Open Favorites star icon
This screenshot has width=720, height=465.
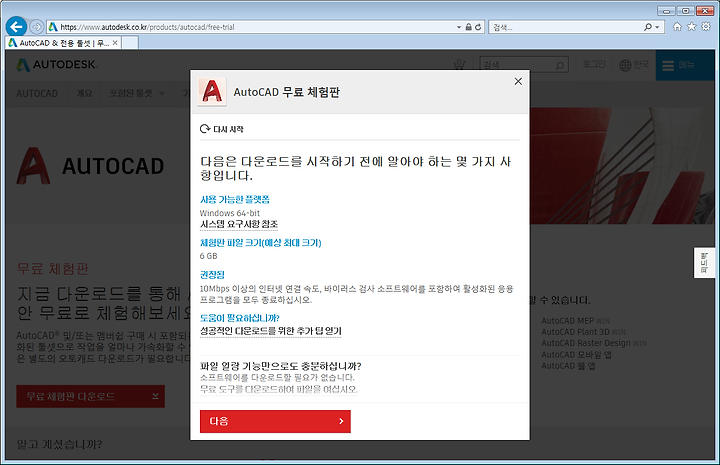point(692,27)
